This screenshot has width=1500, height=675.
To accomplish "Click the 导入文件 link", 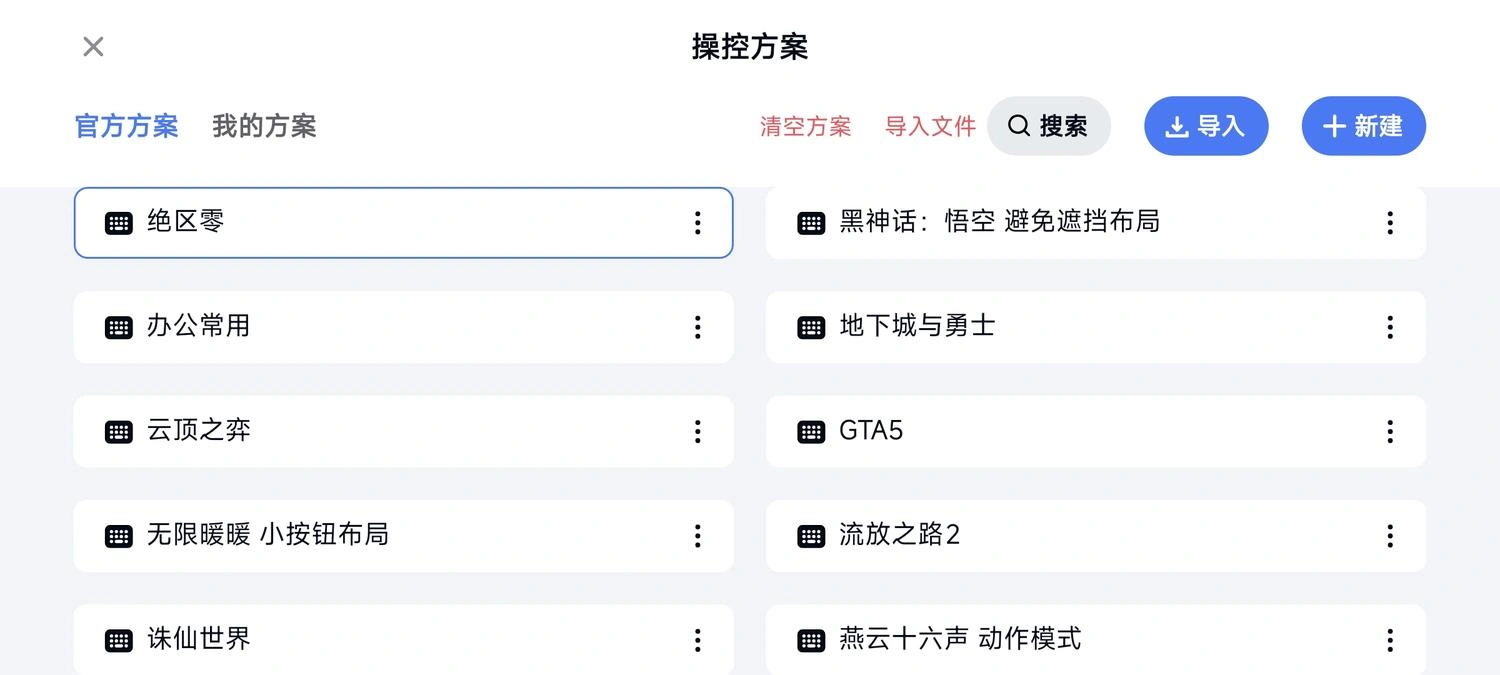I will pos(931,127).
